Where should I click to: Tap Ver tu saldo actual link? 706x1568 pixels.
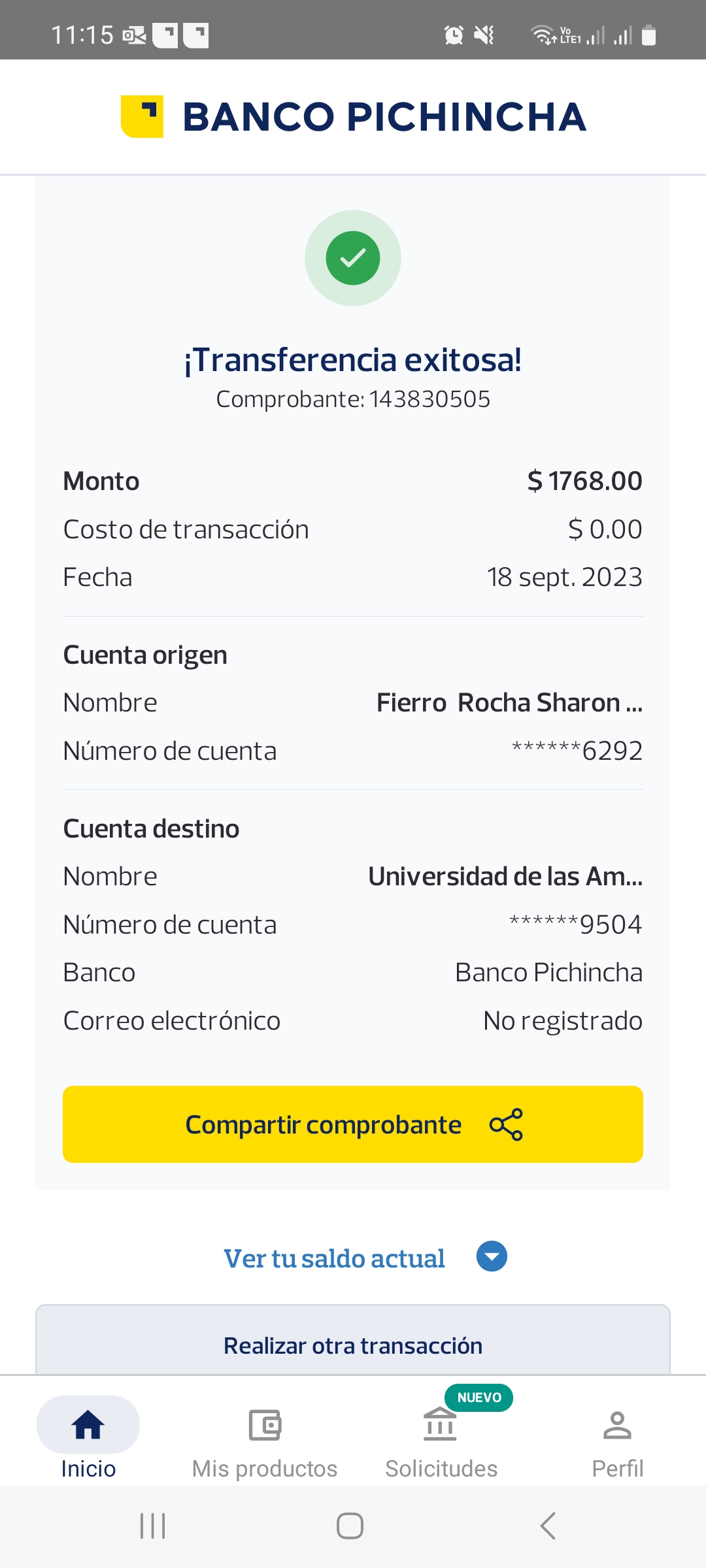pyautogui.click(x=334, y=1258)
